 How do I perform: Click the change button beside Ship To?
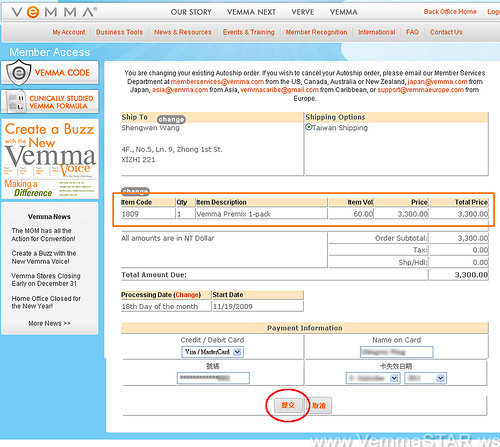click(x=171, y=119)
